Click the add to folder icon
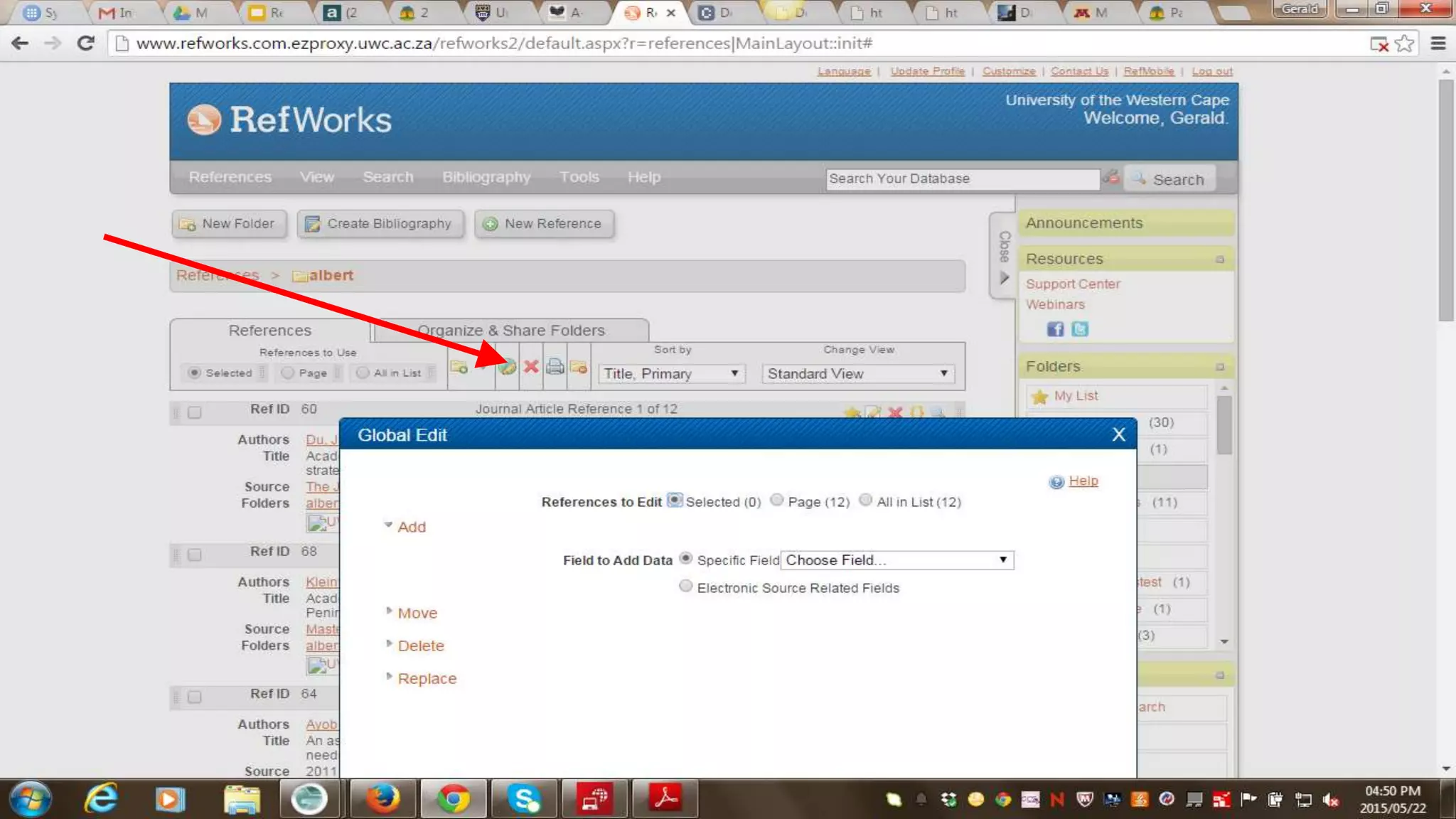This screenshot has width=1456, height=819. tap(459, 367)
